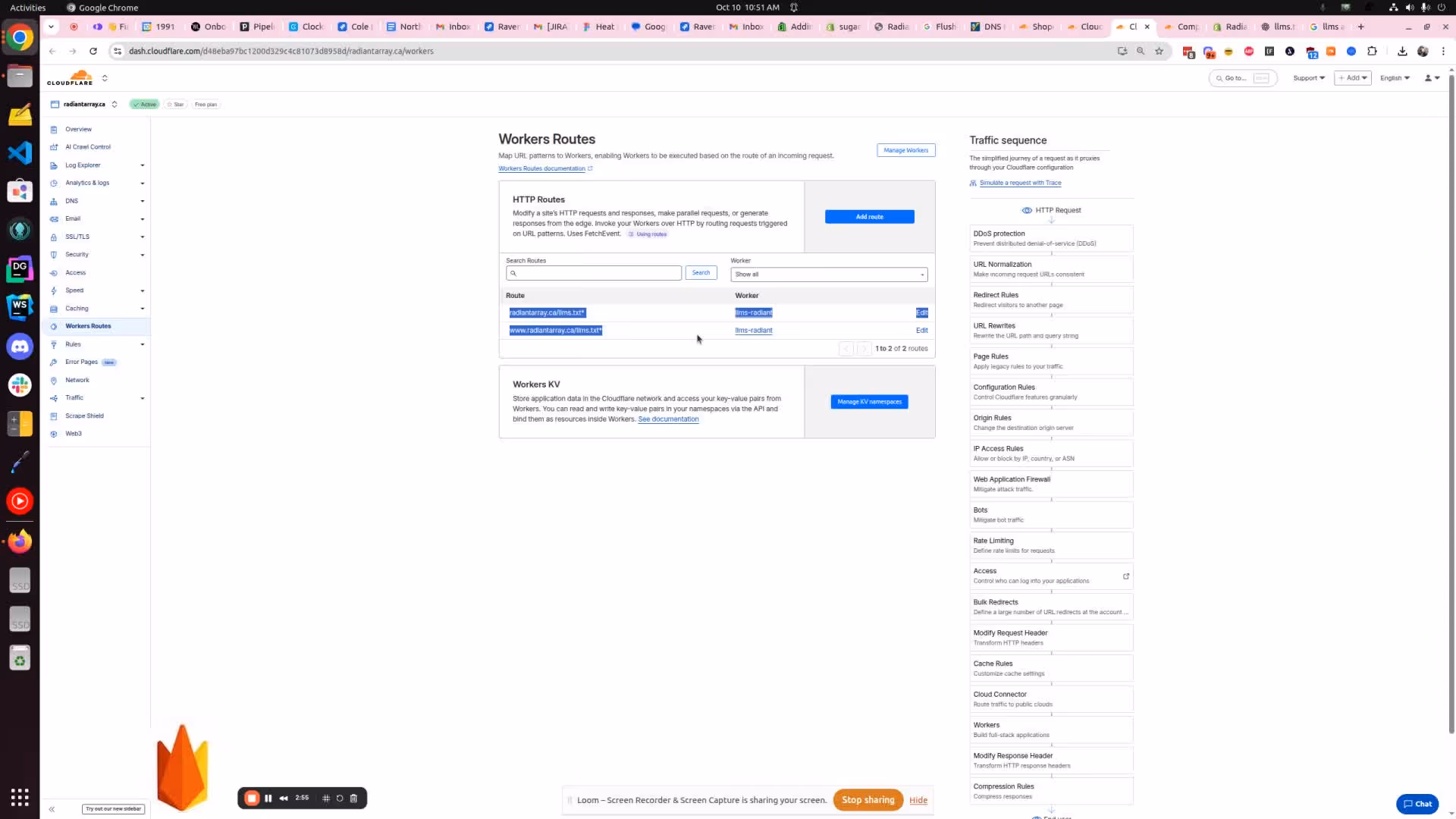Viewport: 1456px width, 819px height.
Task: Toggle the Star next to radiantarray.ca
Action: click(x=174, y=104)
